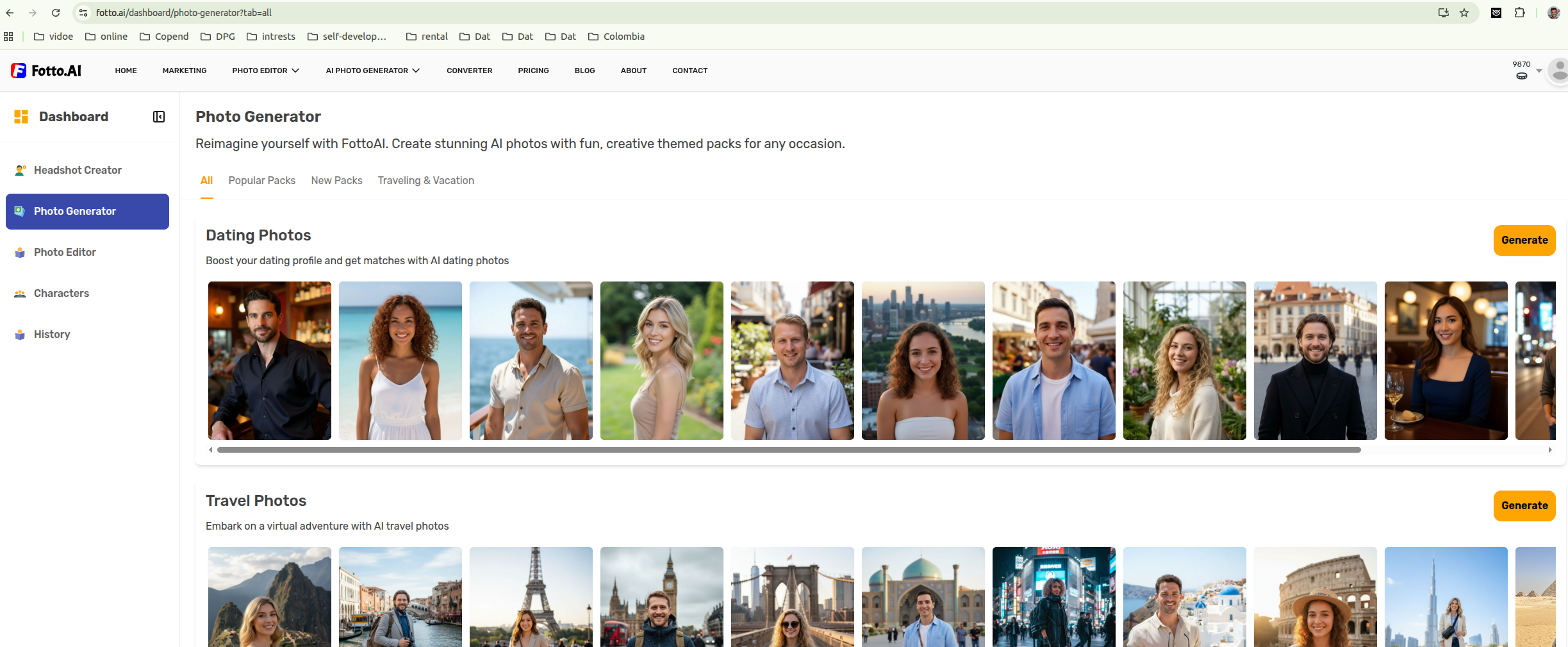Open the Colosseum travel photo
This screenshot has width=1568, height=647.
pyautogui.click(x=1316, y=597)
